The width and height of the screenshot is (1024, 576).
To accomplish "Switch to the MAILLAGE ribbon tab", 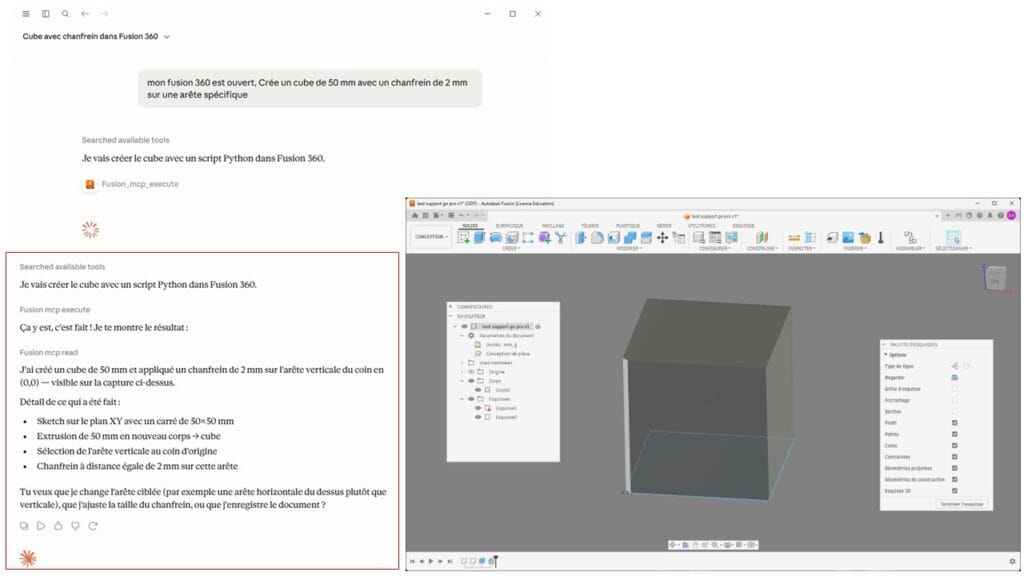I will point(553,226).
